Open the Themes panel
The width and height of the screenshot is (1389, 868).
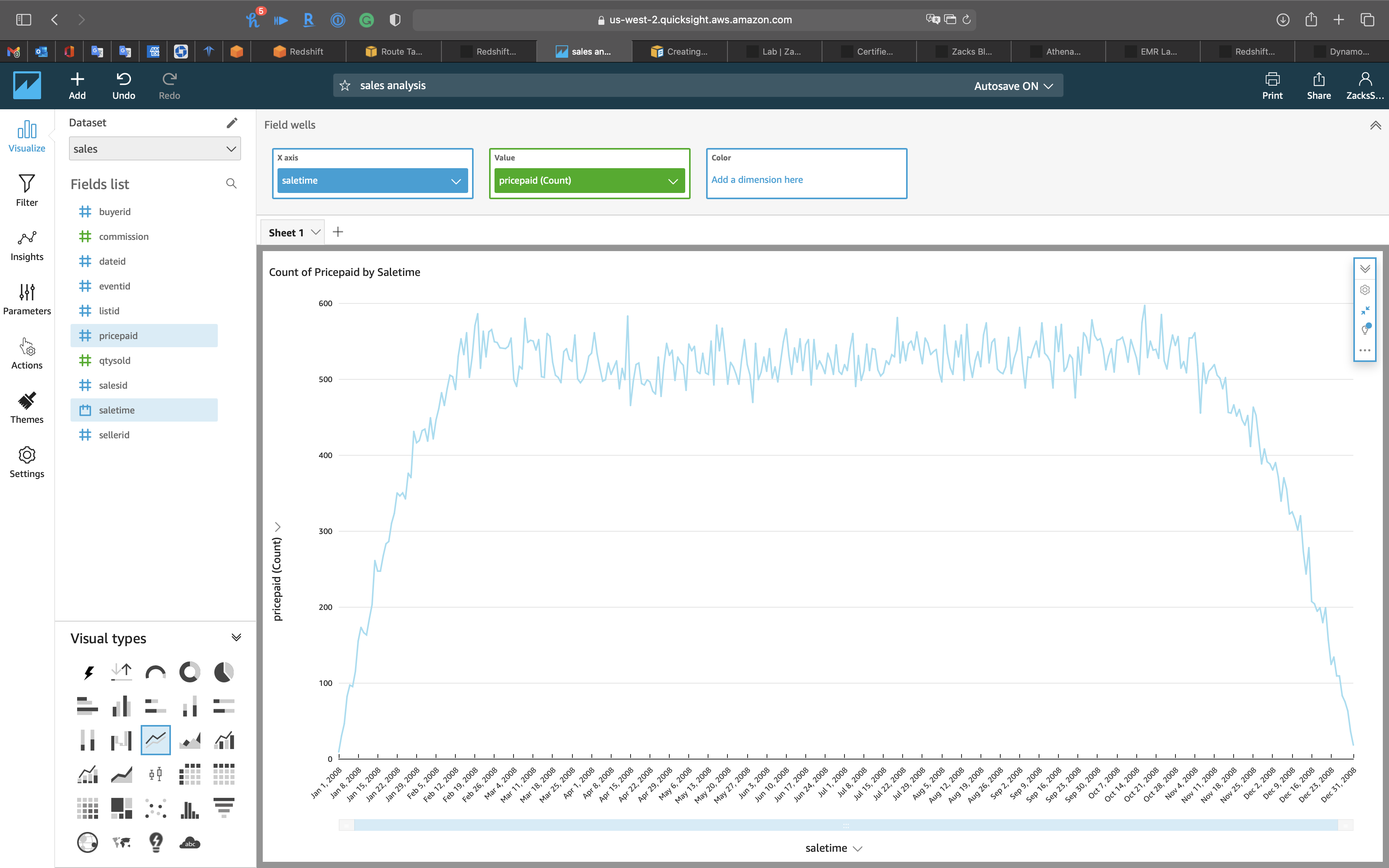coord(26,407)
